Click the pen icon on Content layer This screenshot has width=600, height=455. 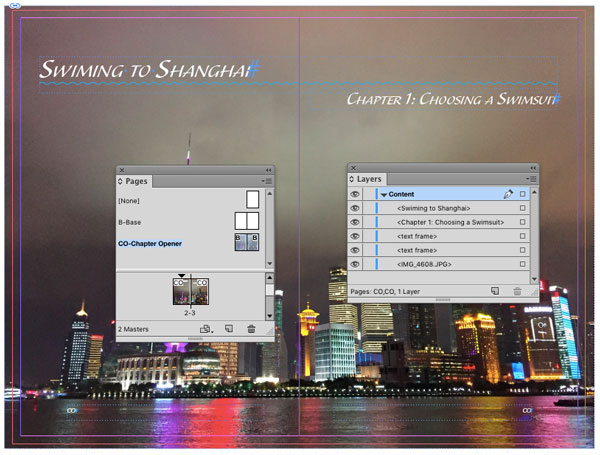pos(508,194)
